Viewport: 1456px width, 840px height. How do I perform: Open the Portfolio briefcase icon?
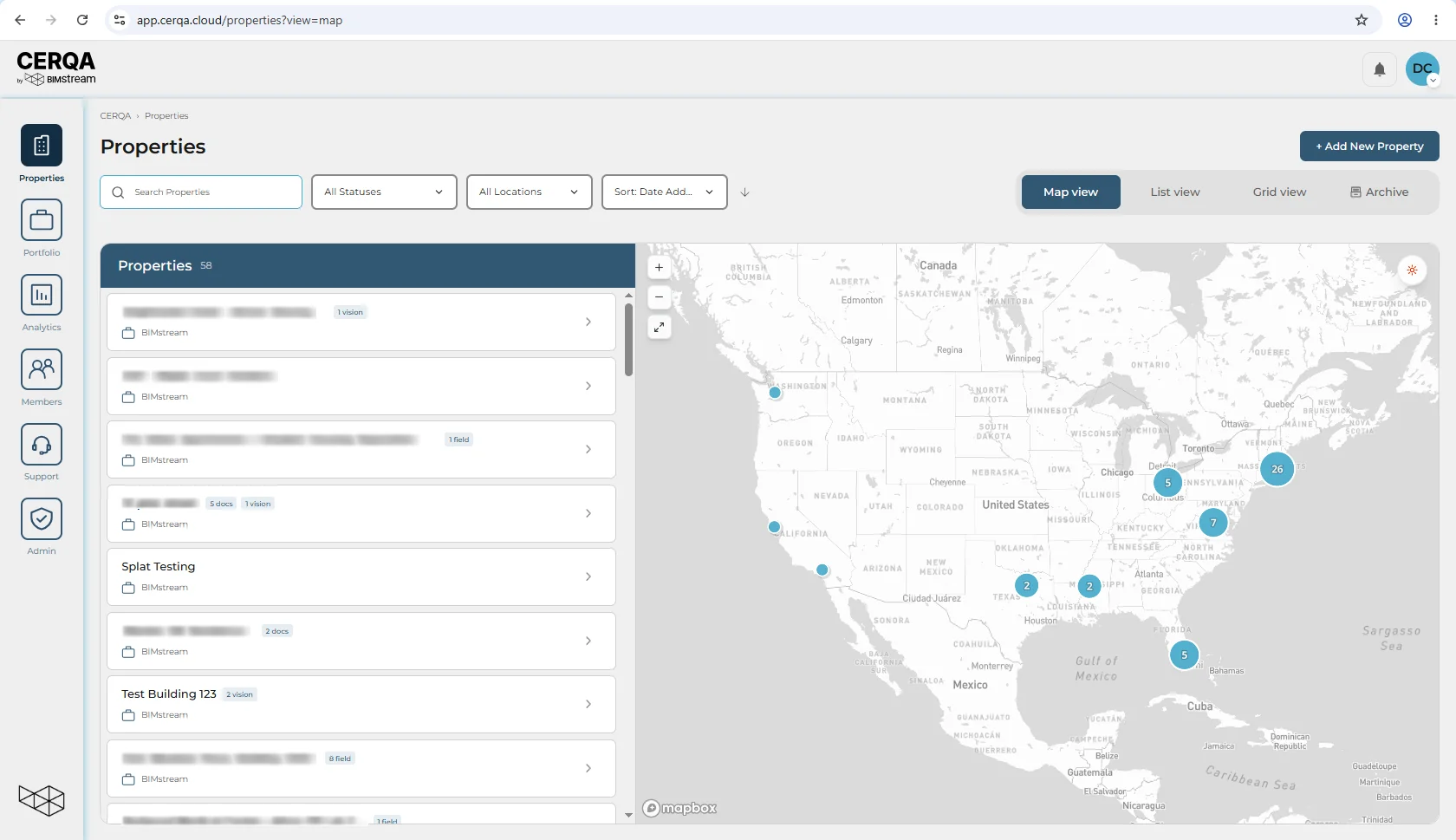[x=42, y=219]
